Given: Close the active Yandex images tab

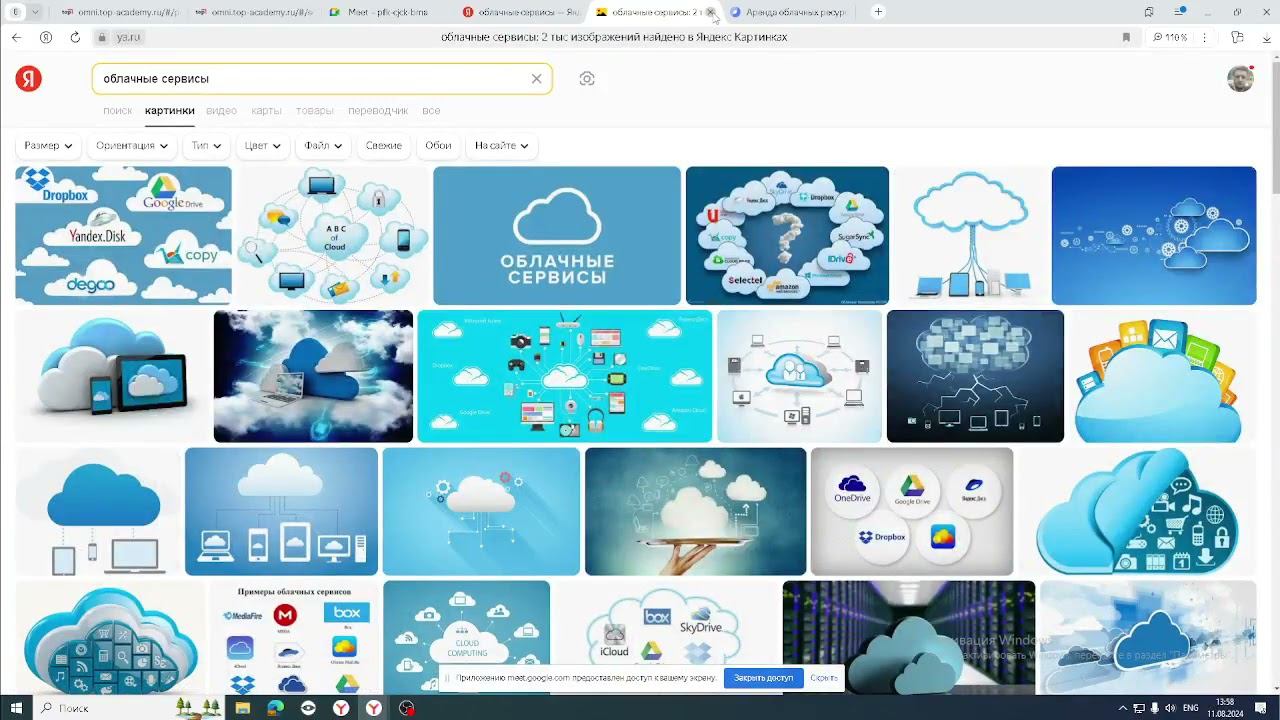Looking at the screenshot, I should (710, 12).
